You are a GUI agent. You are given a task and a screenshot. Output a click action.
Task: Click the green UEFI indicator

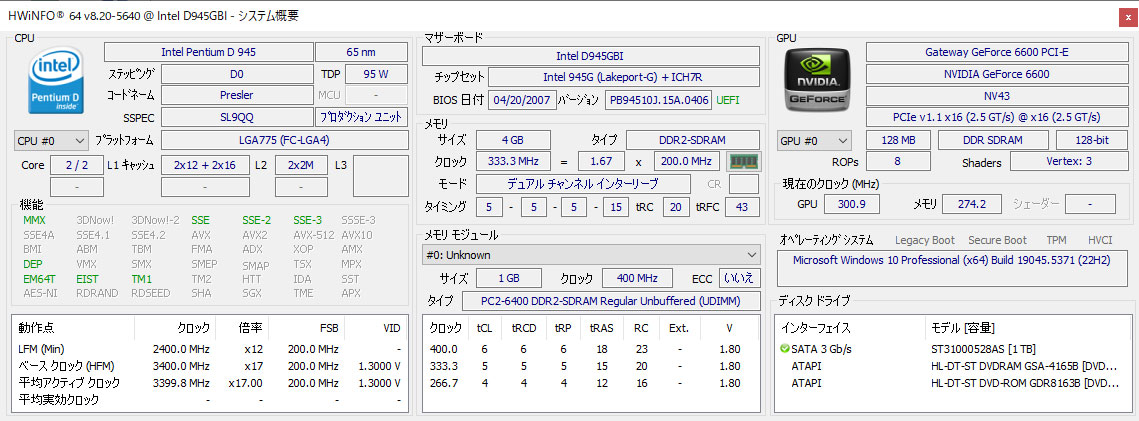coord(730,99)
